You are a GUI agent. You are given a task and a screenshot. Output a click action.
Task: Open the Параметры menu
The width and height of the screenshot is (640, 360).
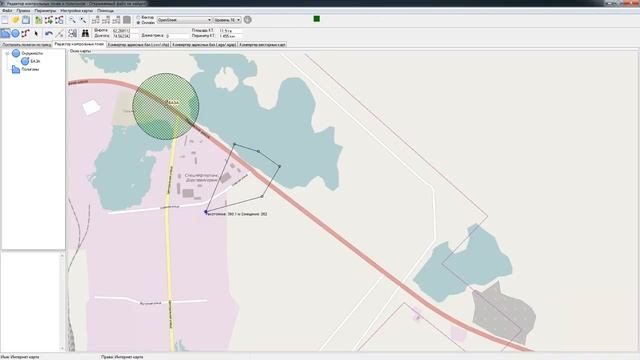point(45,11)
